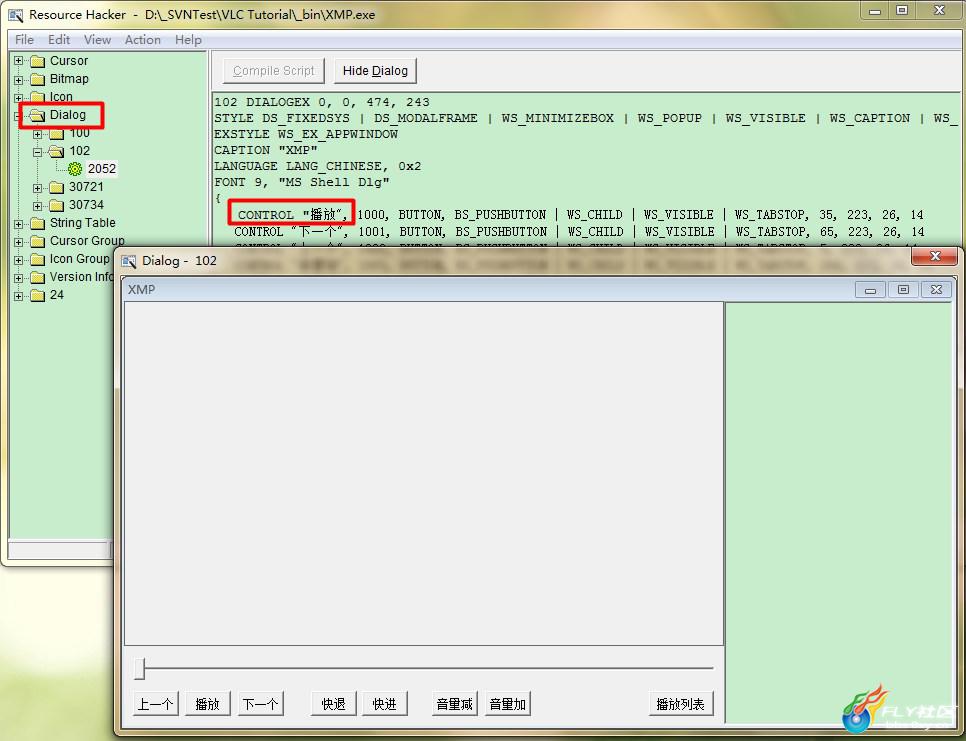Select the 30721 folder icon

click(57, 187)
